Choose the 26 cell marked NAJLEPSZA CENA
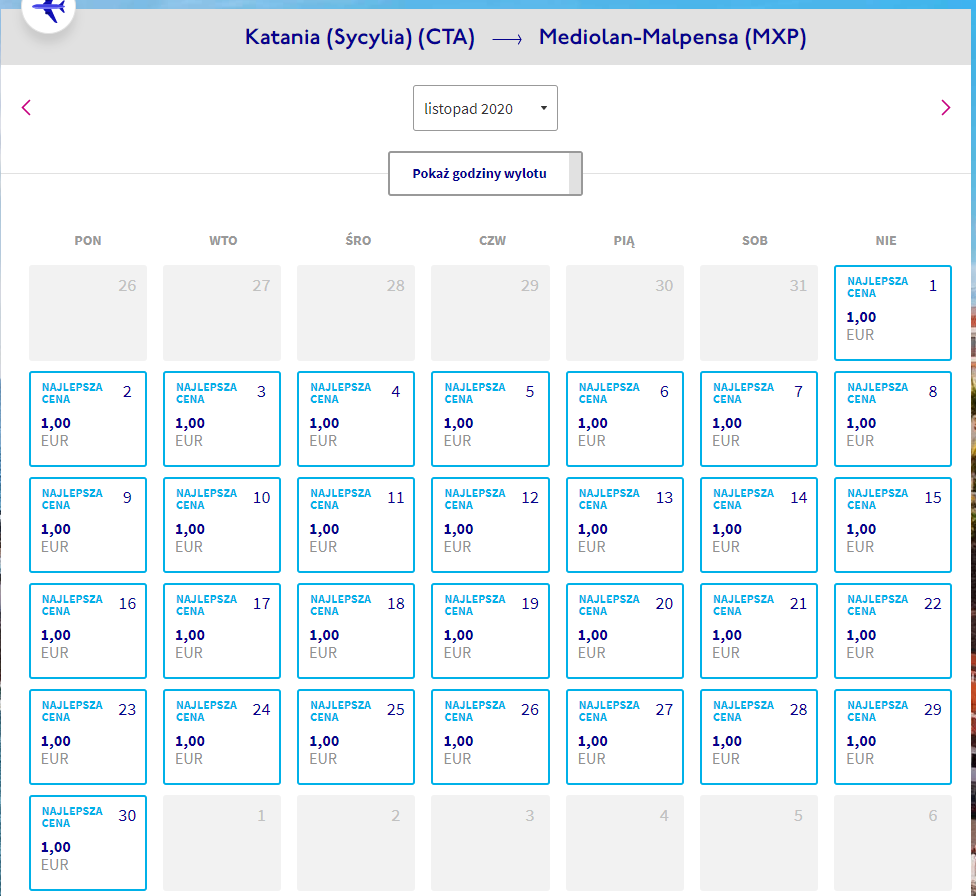 coord(490,737)
